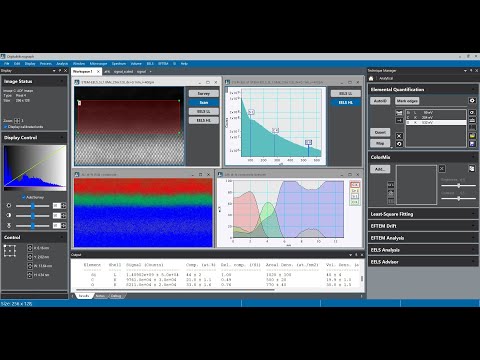Click the Output panel horizontal scrollbar
The width and height of the screenshot is (480, 360).
175,290
